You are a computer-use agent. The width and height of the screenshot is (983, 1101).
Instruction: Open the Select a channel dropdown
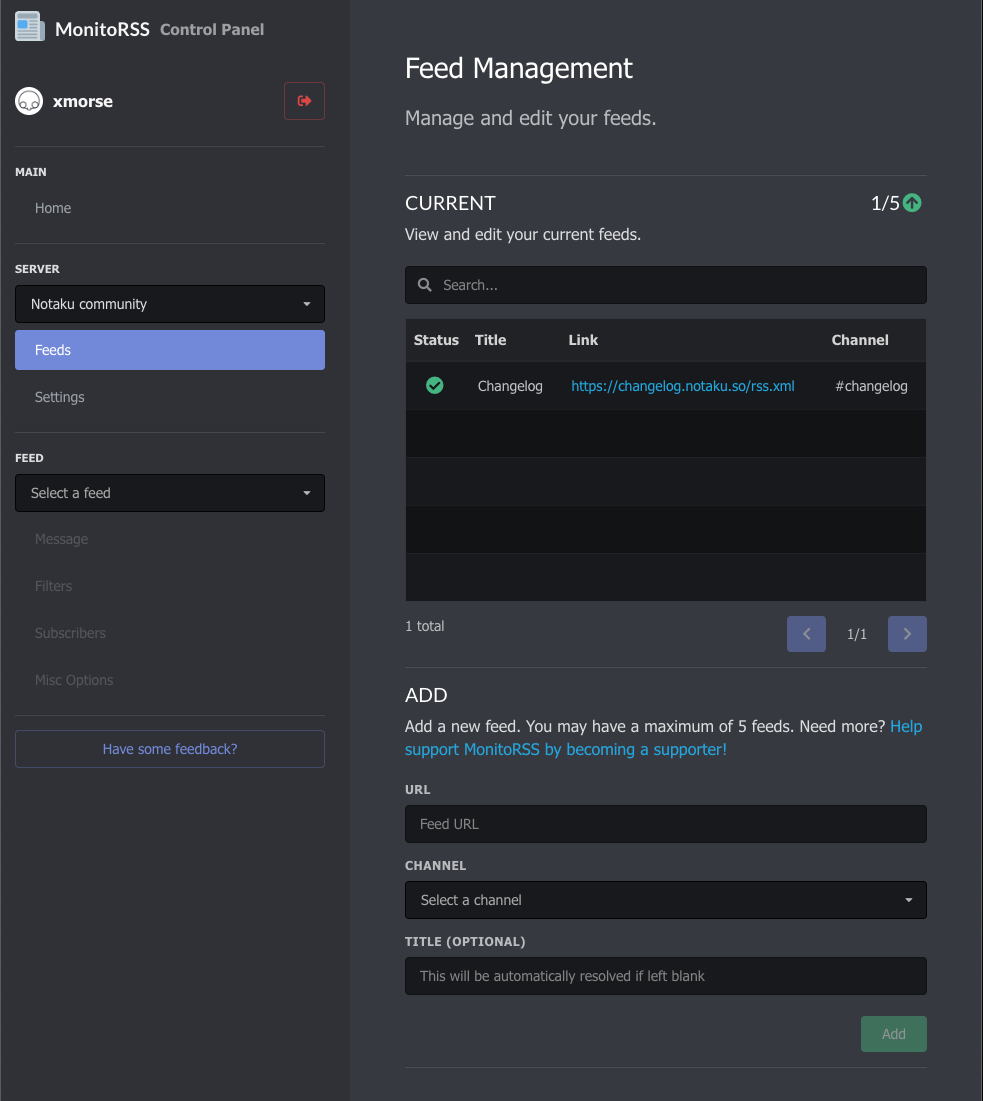point(665,899)
